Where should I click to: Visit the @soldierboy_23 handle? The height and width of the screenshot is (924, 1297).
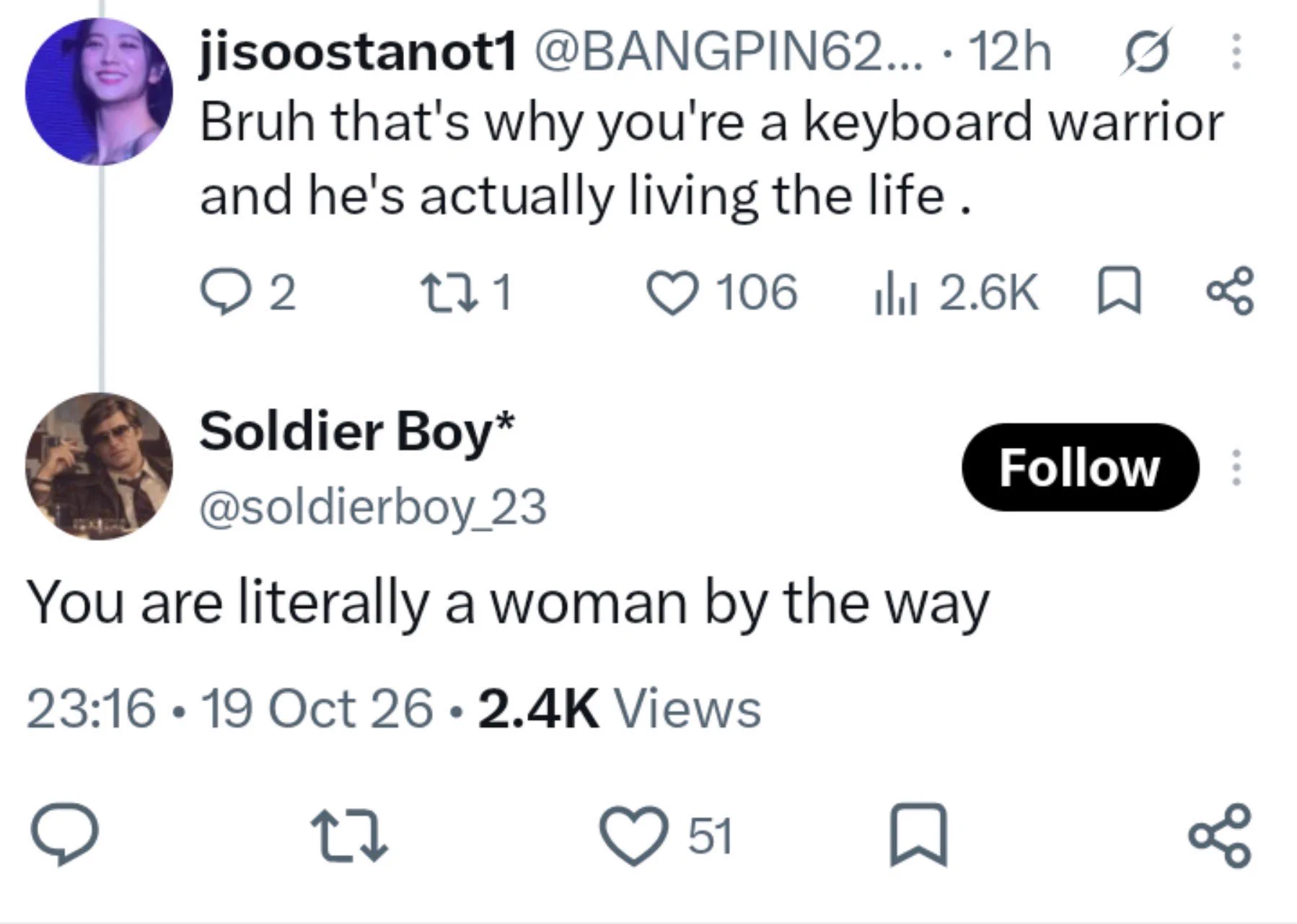coord(373,507)
